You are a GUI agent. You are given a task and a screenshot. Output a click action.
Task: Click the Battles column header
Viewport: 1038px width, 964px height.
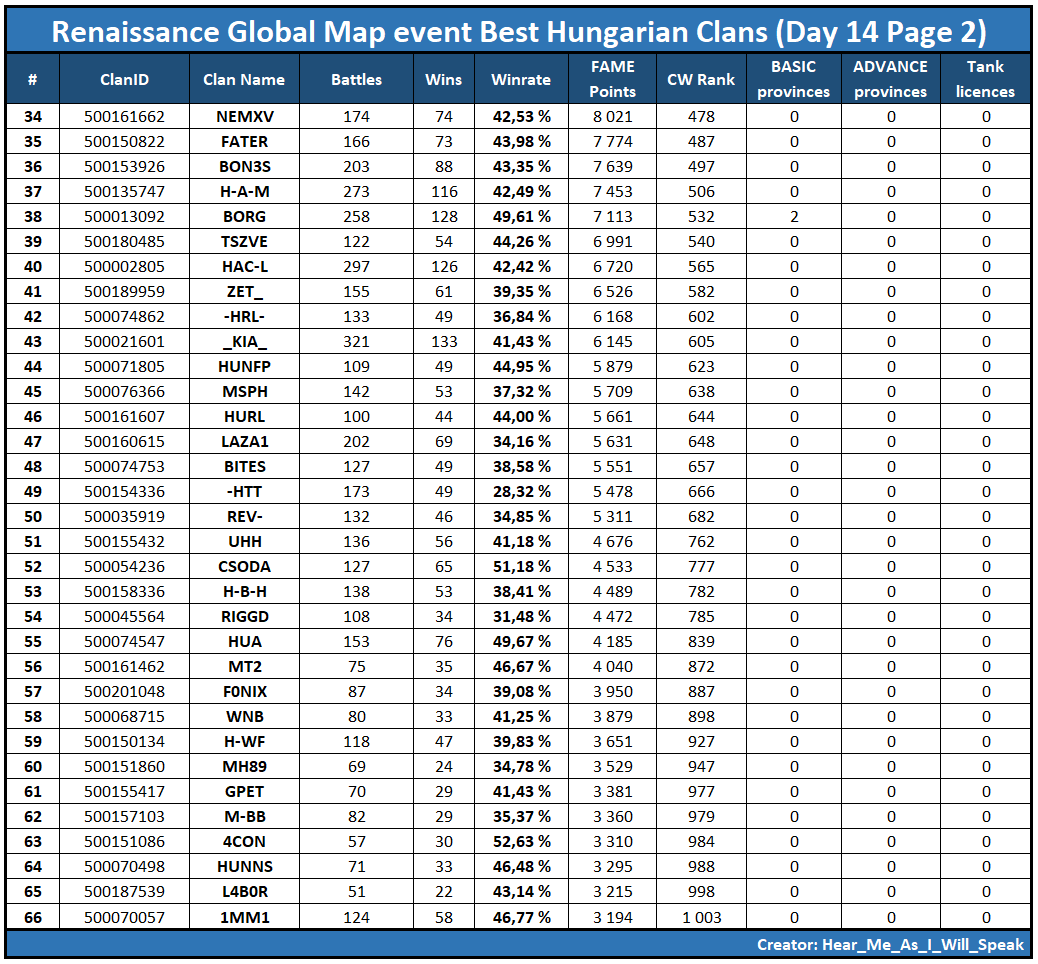pyautogui.click(x=356, y=79)
